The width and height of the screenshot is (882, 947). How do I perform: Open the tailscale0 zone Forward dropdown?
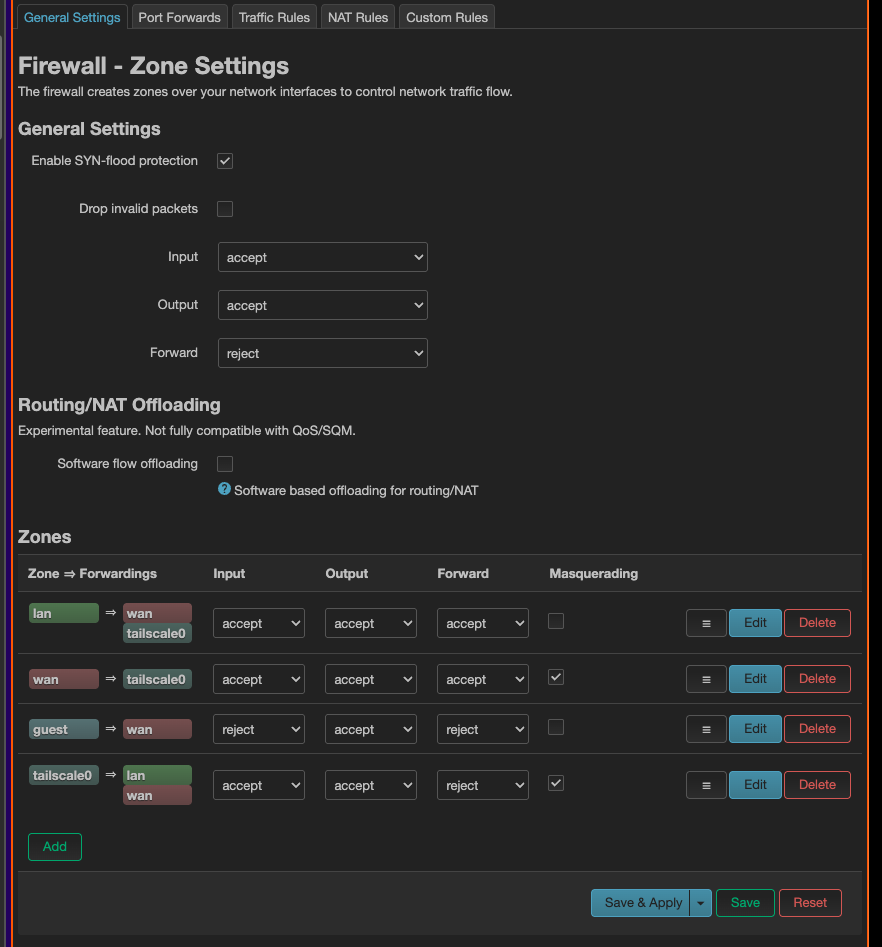click(x=482, y=786)
